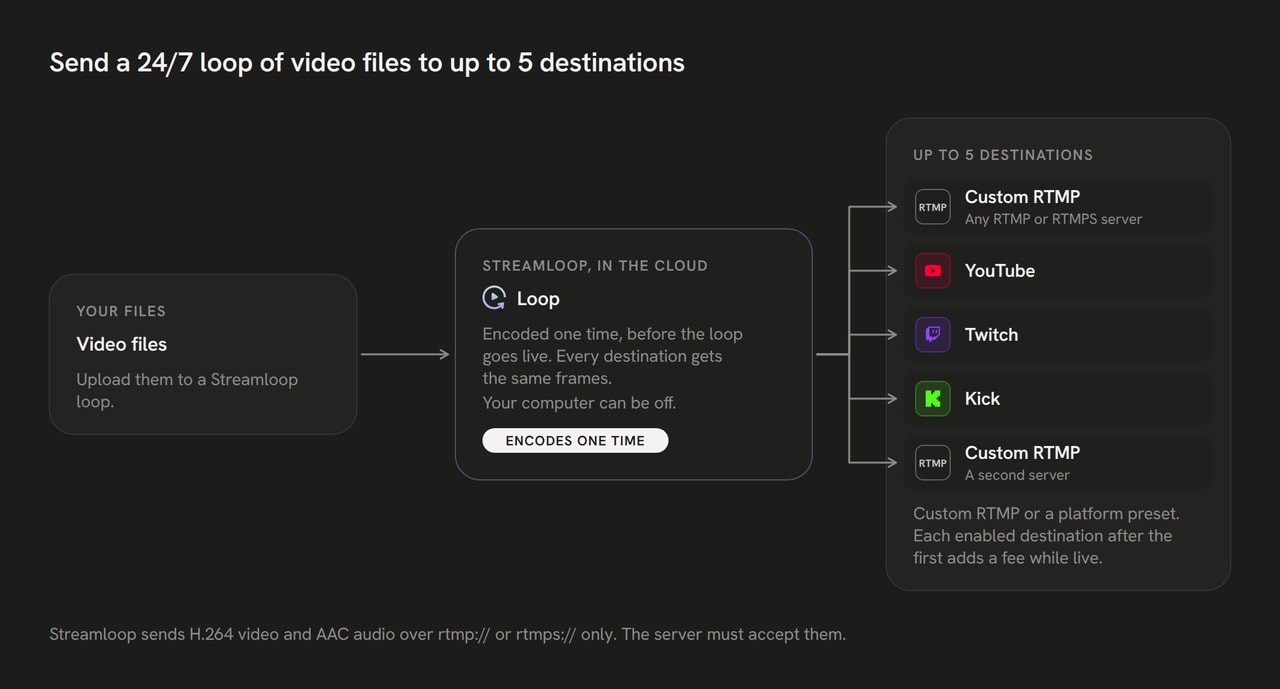Select the Twitch destination row
The width and height of the screenshot is (1280, 689).
(1058, 335)
